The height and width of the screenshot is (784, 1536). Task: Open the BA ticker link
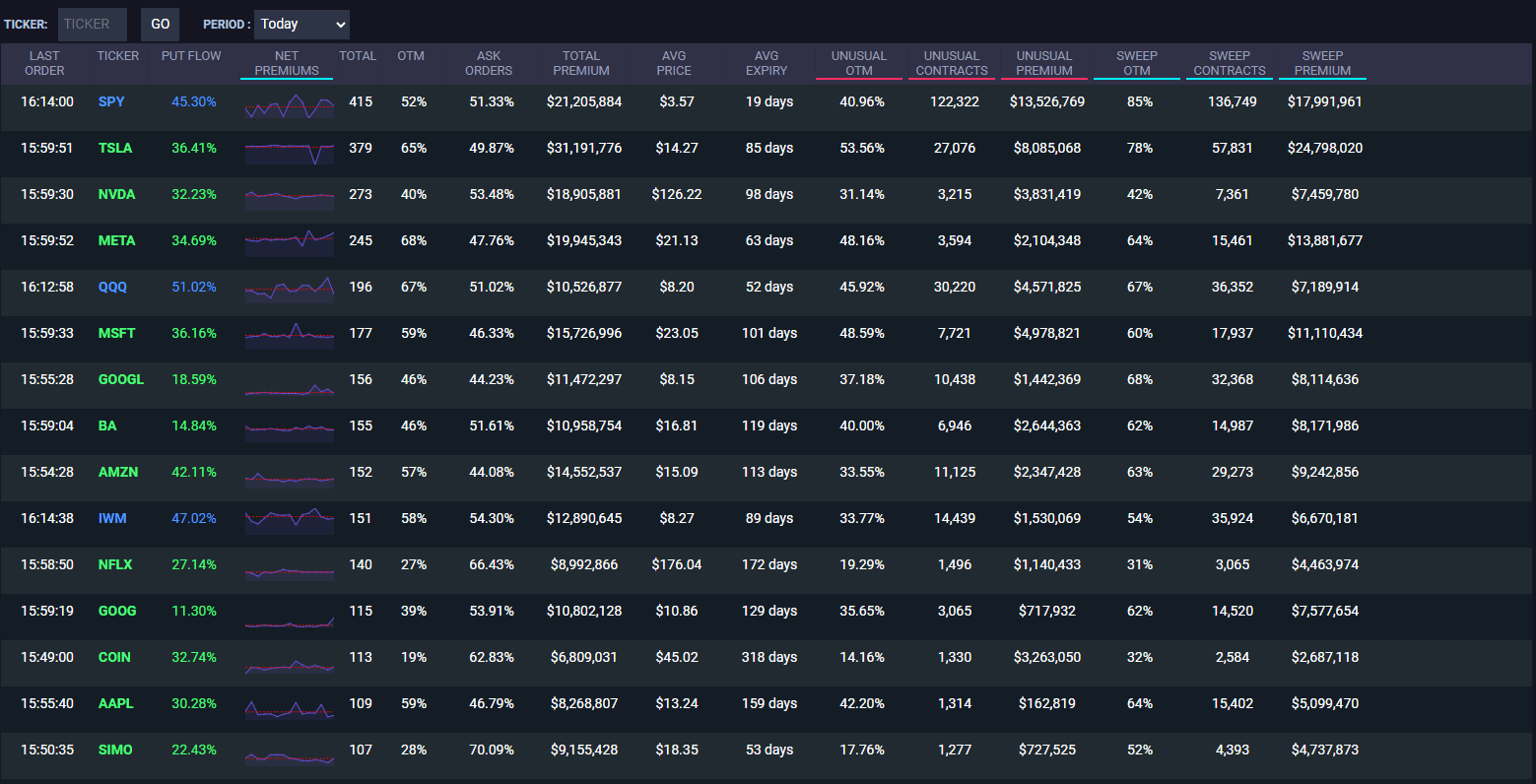[107, 425]
